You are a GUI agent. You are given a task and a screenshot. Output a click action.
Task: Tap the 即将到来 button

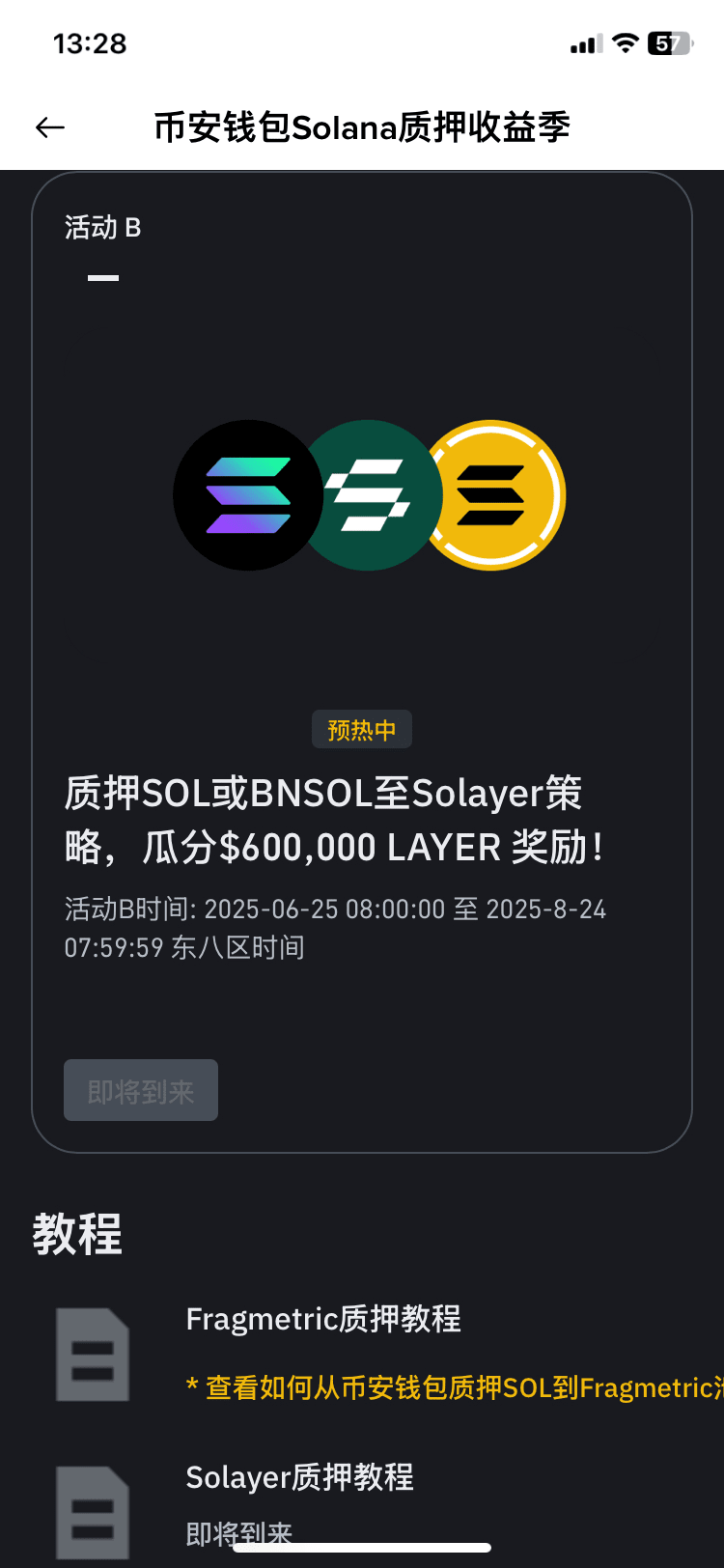[141, 1091]
